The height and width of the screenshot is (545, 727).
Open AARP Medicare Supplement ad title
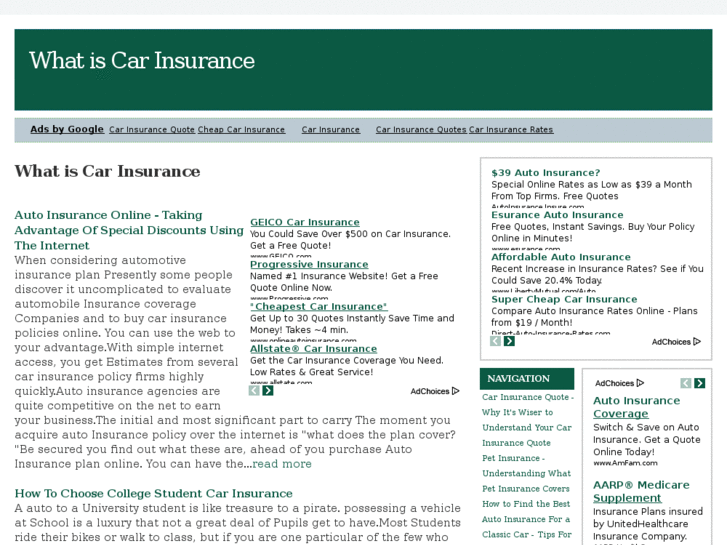click(x=641, y=492)
